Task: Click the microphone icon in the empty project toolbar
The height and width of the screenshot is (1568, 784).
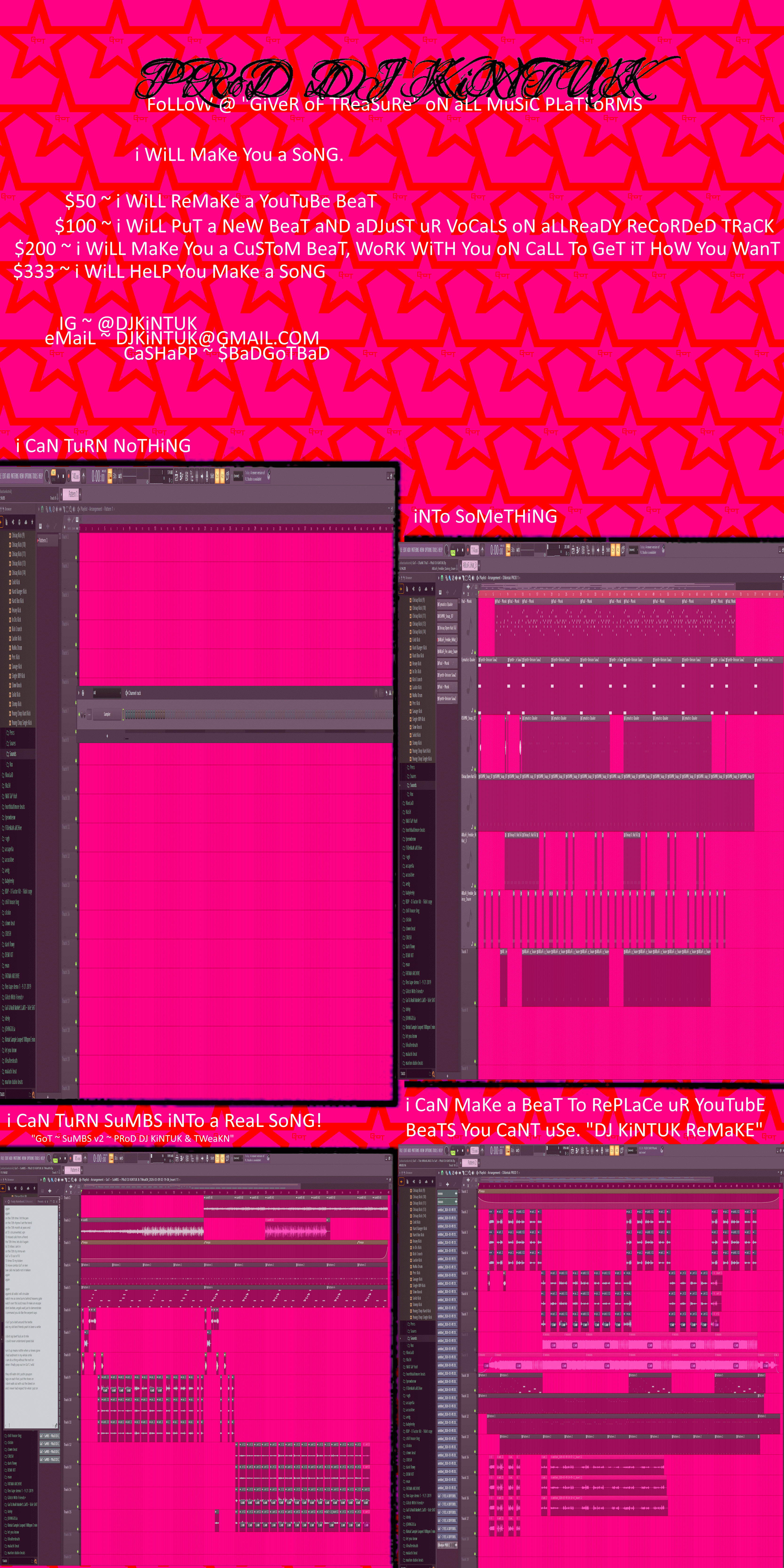Action: click(x=207, y=476)
